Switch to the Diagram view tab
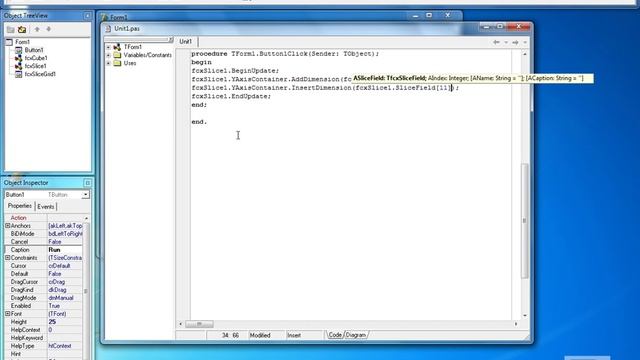 pos(356,335)
